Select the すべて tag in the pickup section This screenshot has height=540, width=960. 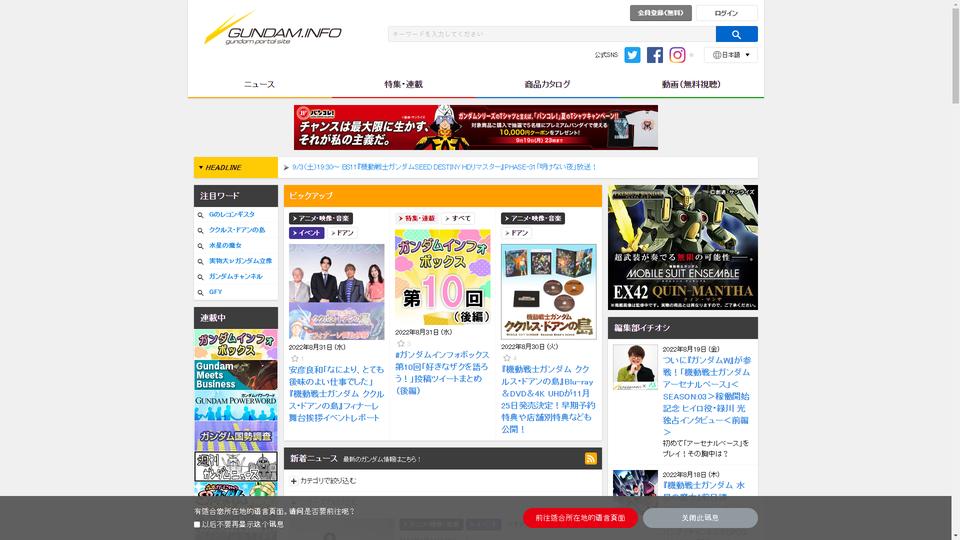(x=457, y=219)
